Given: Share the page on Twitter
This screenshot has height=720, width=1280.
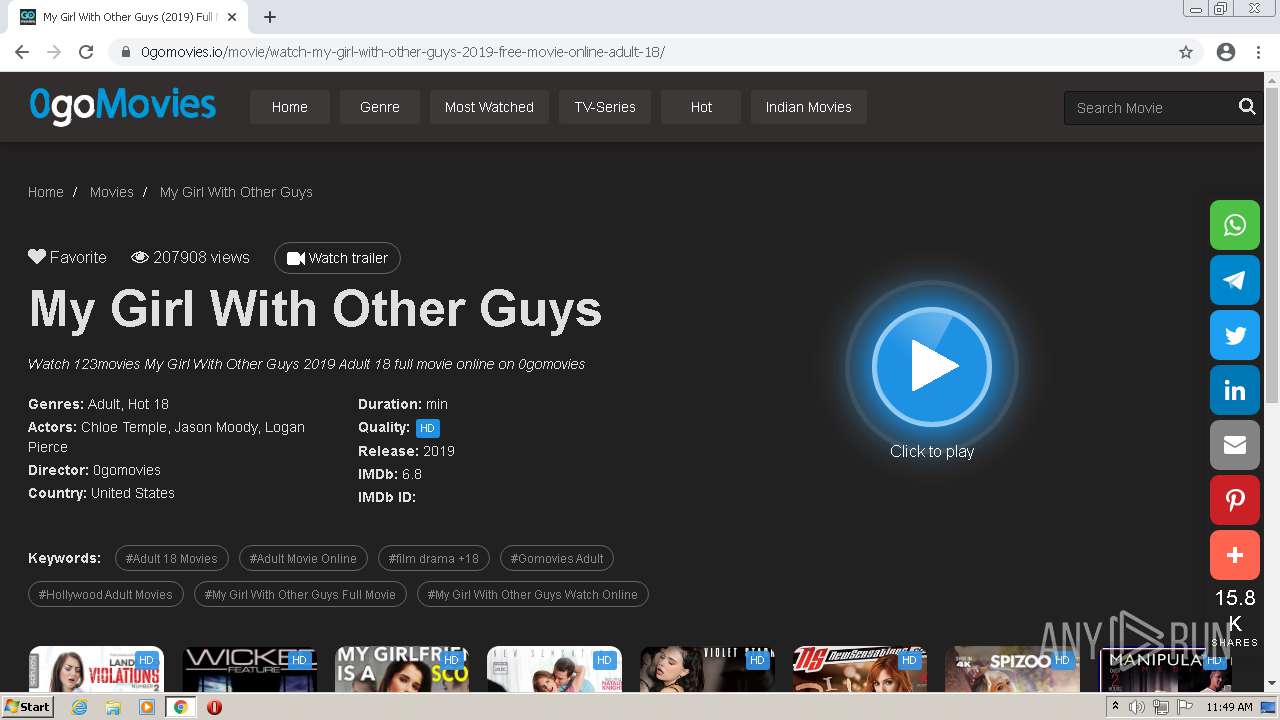Looking at the screenshot, I should point(1235,335).
